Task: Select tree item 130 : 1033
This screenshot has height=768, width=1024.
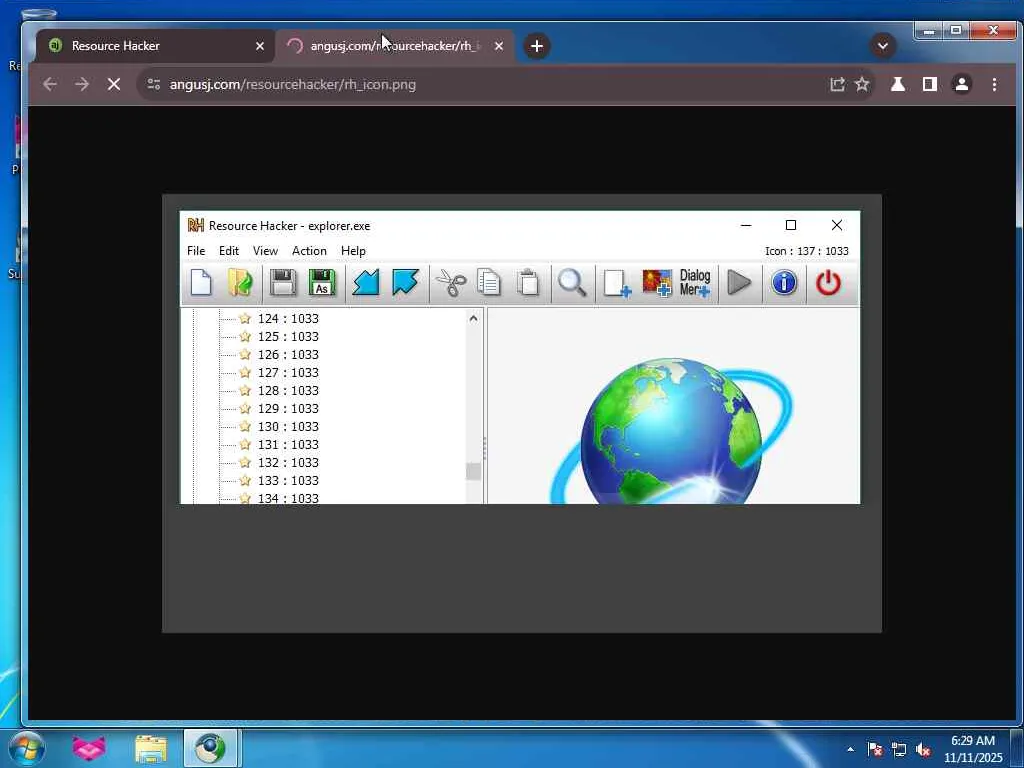Action: pos(288,426)
